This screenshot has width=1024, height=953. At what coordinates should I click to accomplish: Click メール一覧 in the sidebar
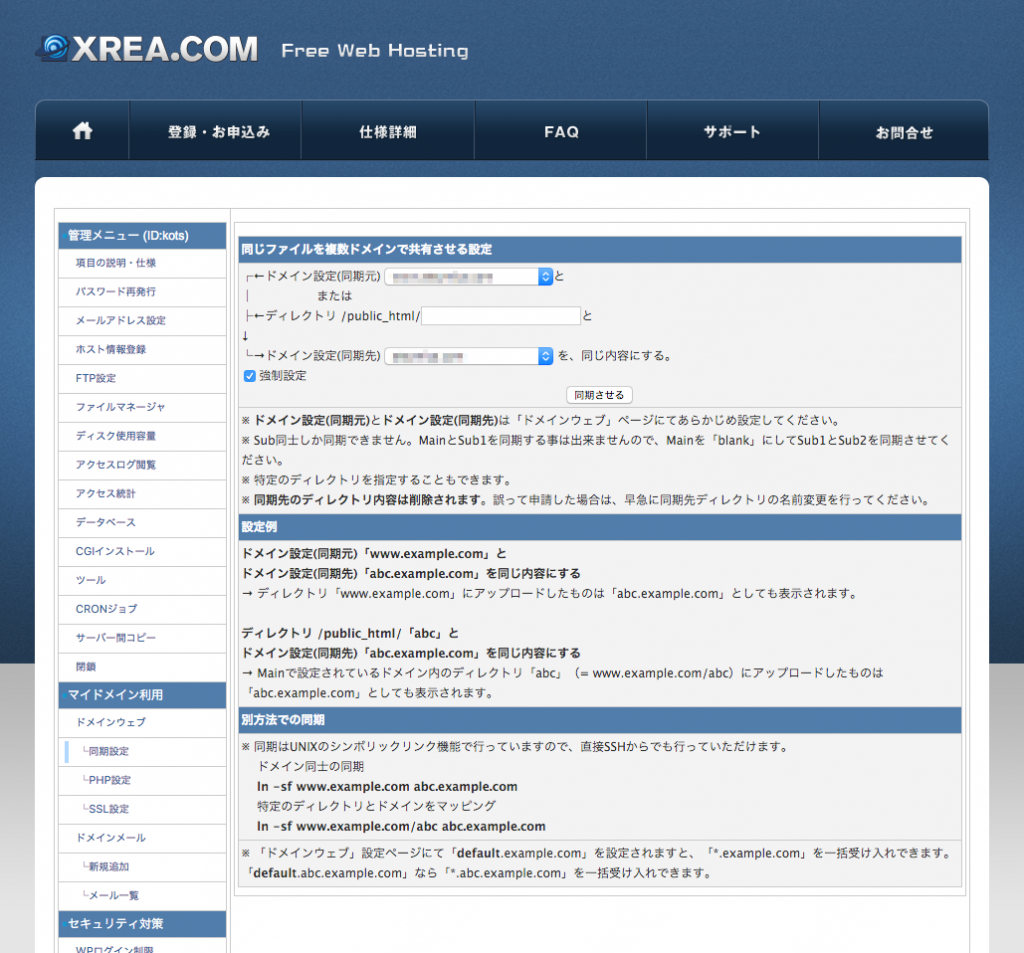(x=113, y=896)
